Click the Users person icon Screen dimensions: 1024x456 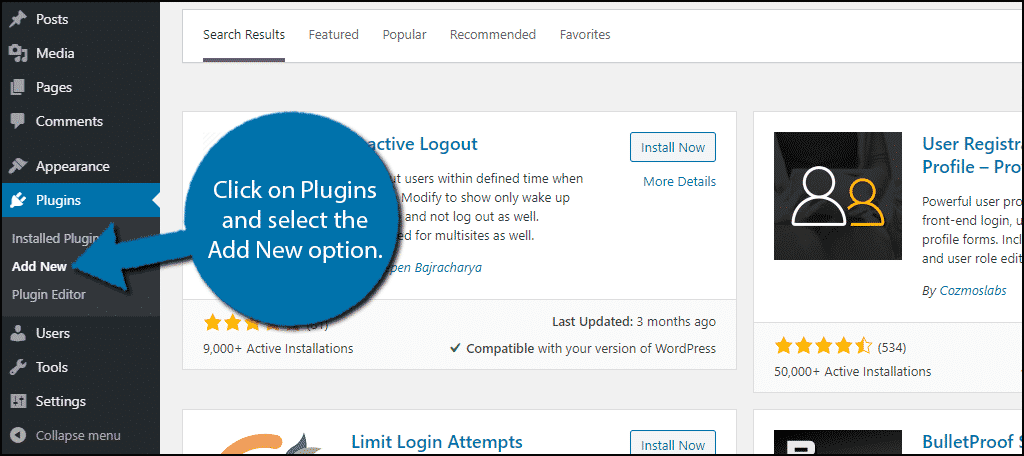(18, 333)
